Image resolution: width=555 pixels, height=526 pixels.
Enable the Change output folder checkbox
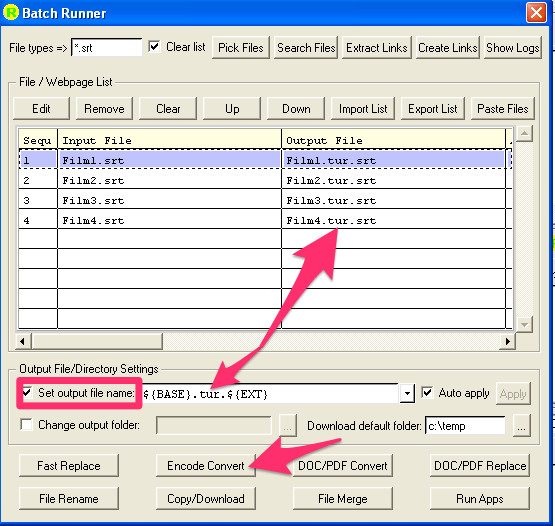pyautogui.click(x=27, y=424)
